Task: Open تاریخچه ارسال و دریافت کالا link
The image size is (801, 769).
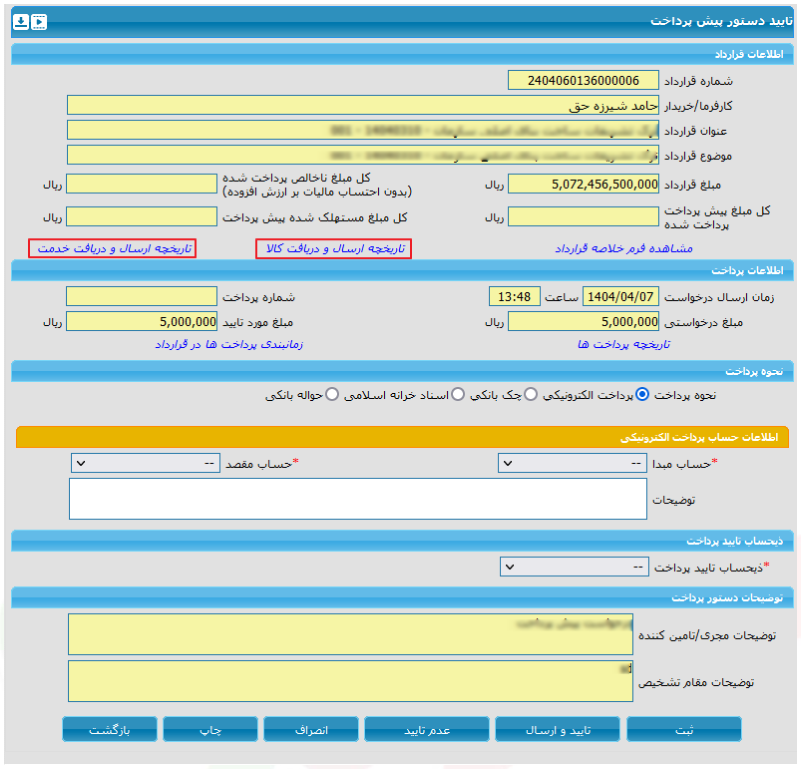Action: [334, 249]
